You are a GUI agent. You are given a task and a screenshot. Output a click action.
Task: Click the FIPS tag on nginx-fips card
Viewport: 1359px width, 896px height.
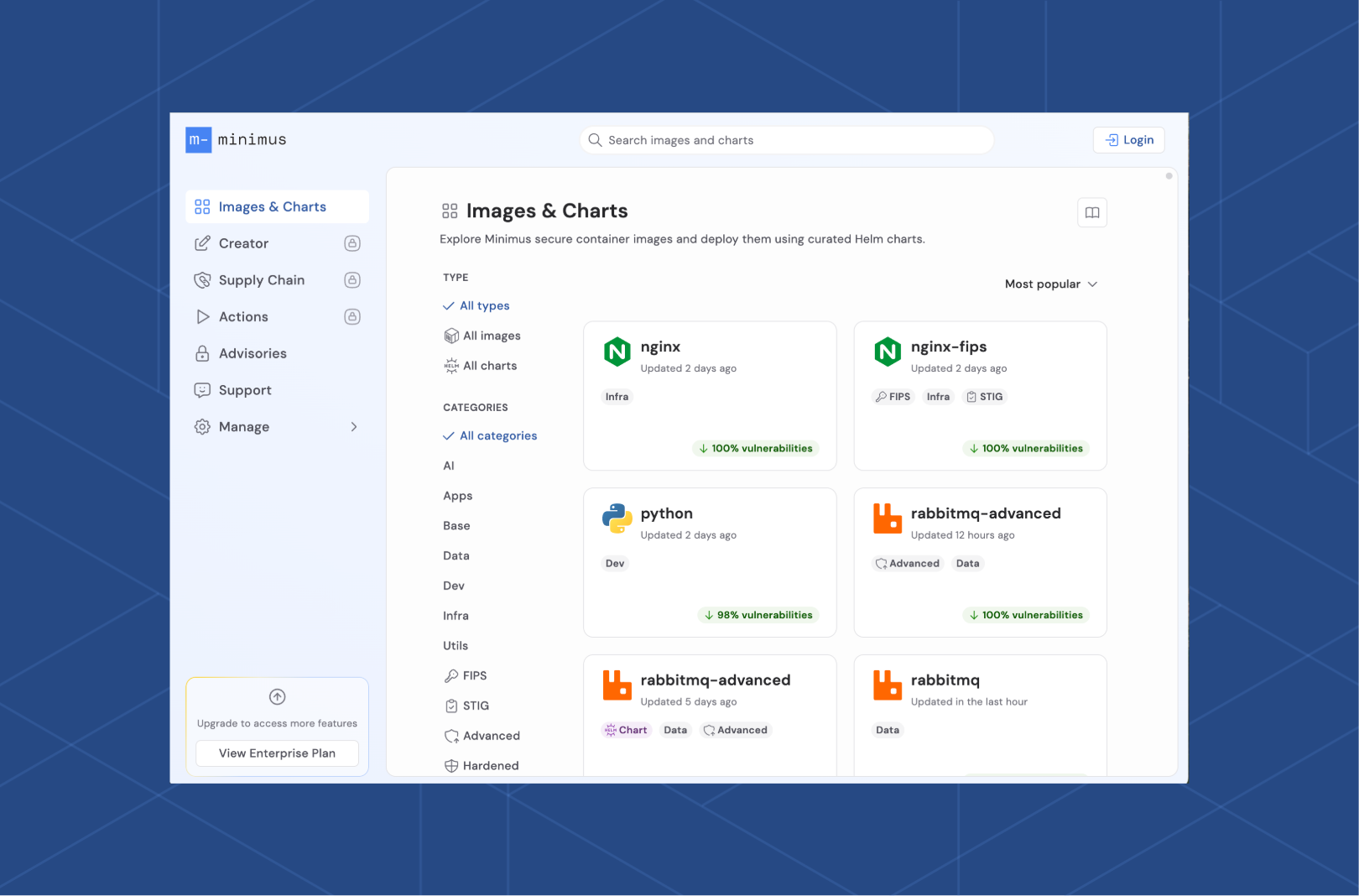[x=893, y=397]
